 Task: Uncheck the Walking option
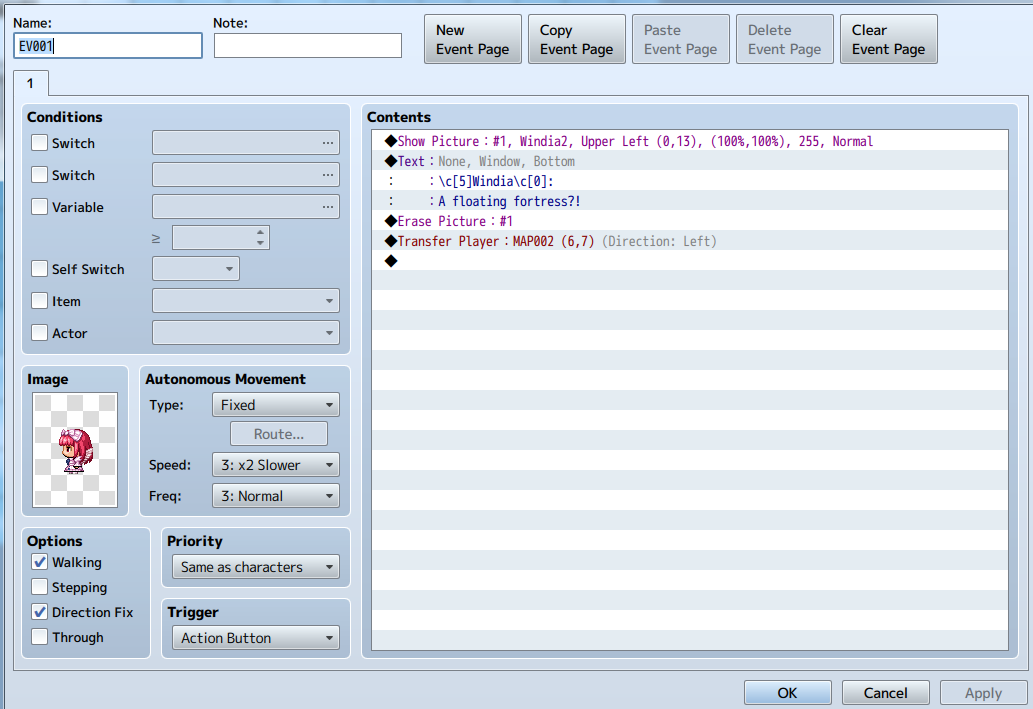[x=40, y=562]
